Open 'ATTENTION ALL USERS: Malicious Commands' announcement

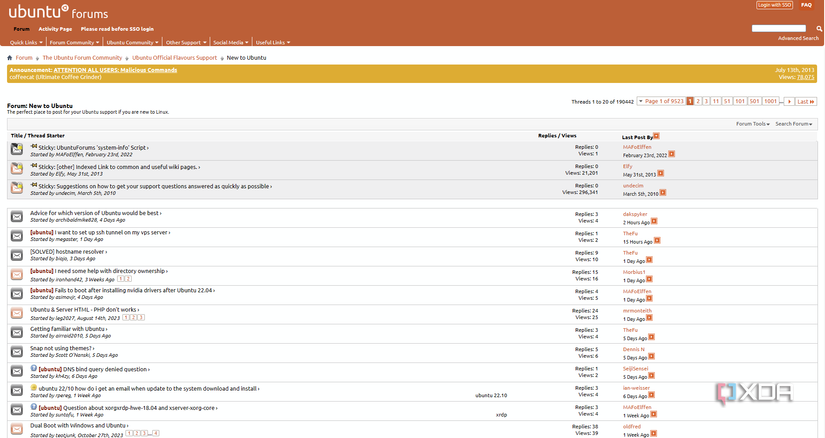tap(115, 70)
